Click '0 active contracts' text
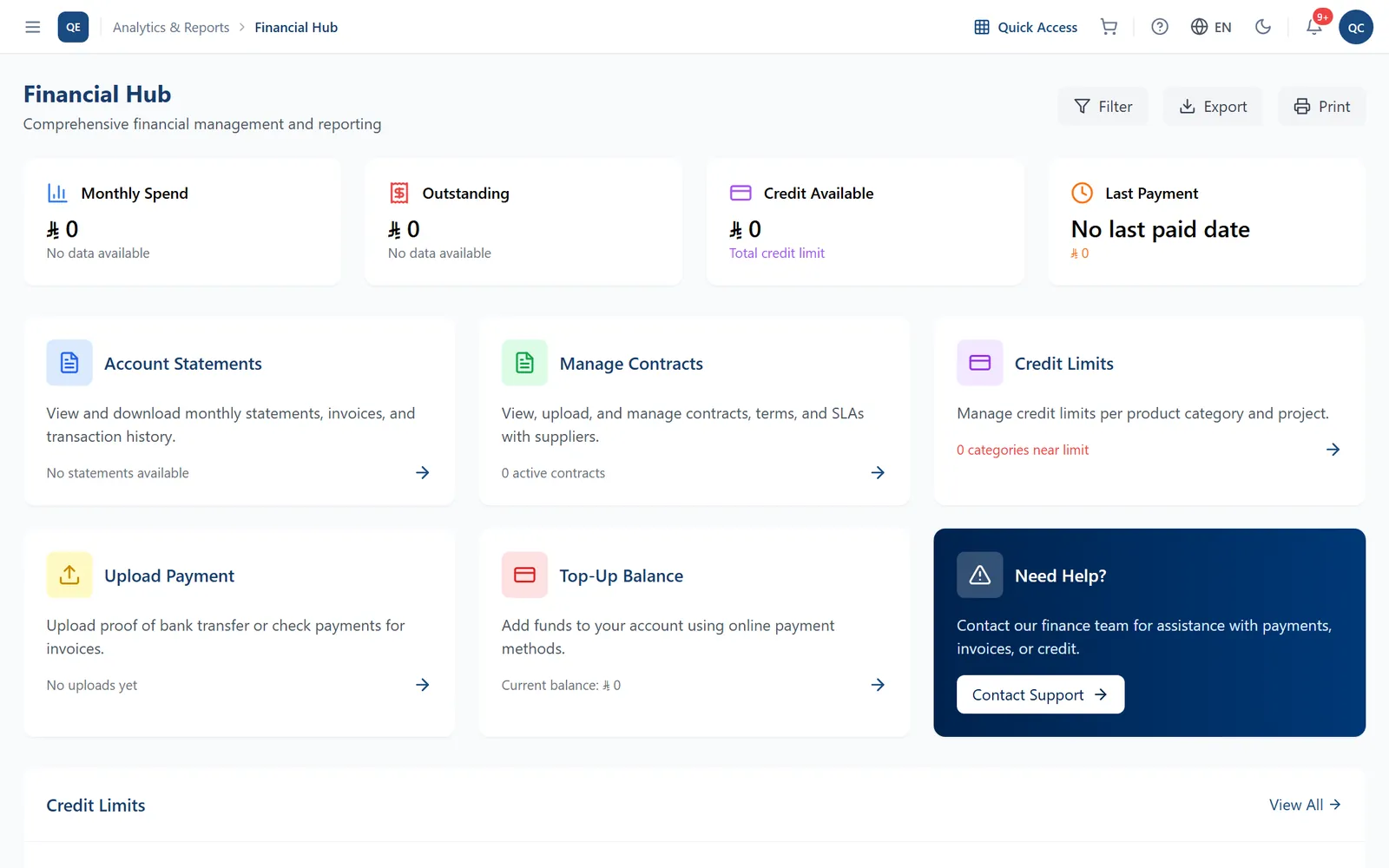 pyautogui.click(x=553, y=472)
